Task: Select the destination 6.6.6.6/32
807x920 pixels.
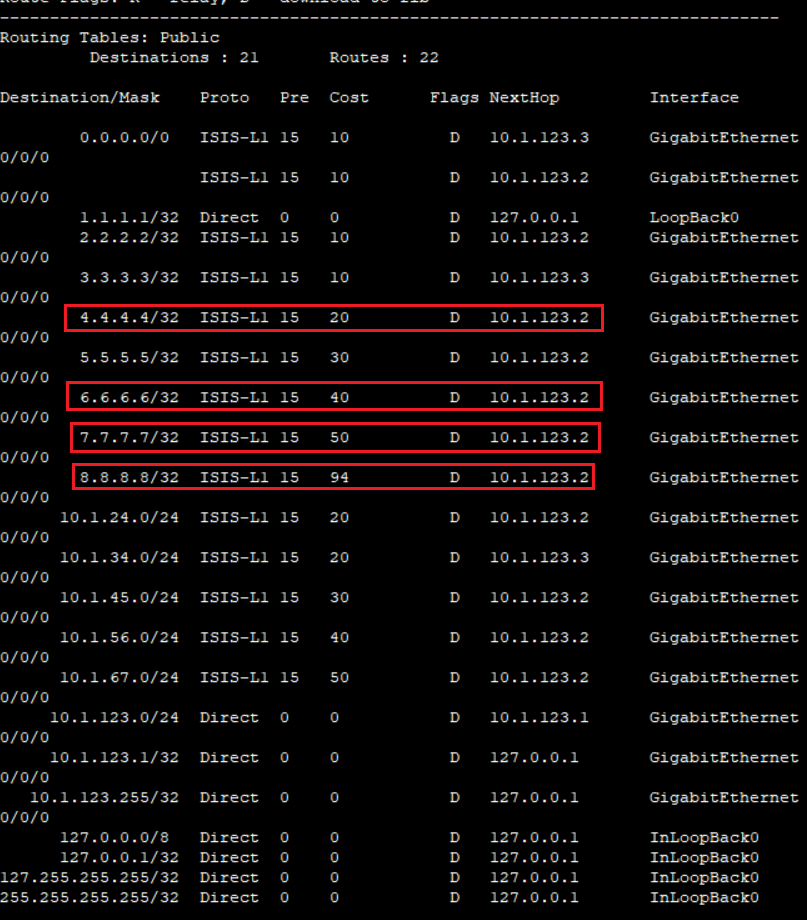Action: (x=129, y=397)
